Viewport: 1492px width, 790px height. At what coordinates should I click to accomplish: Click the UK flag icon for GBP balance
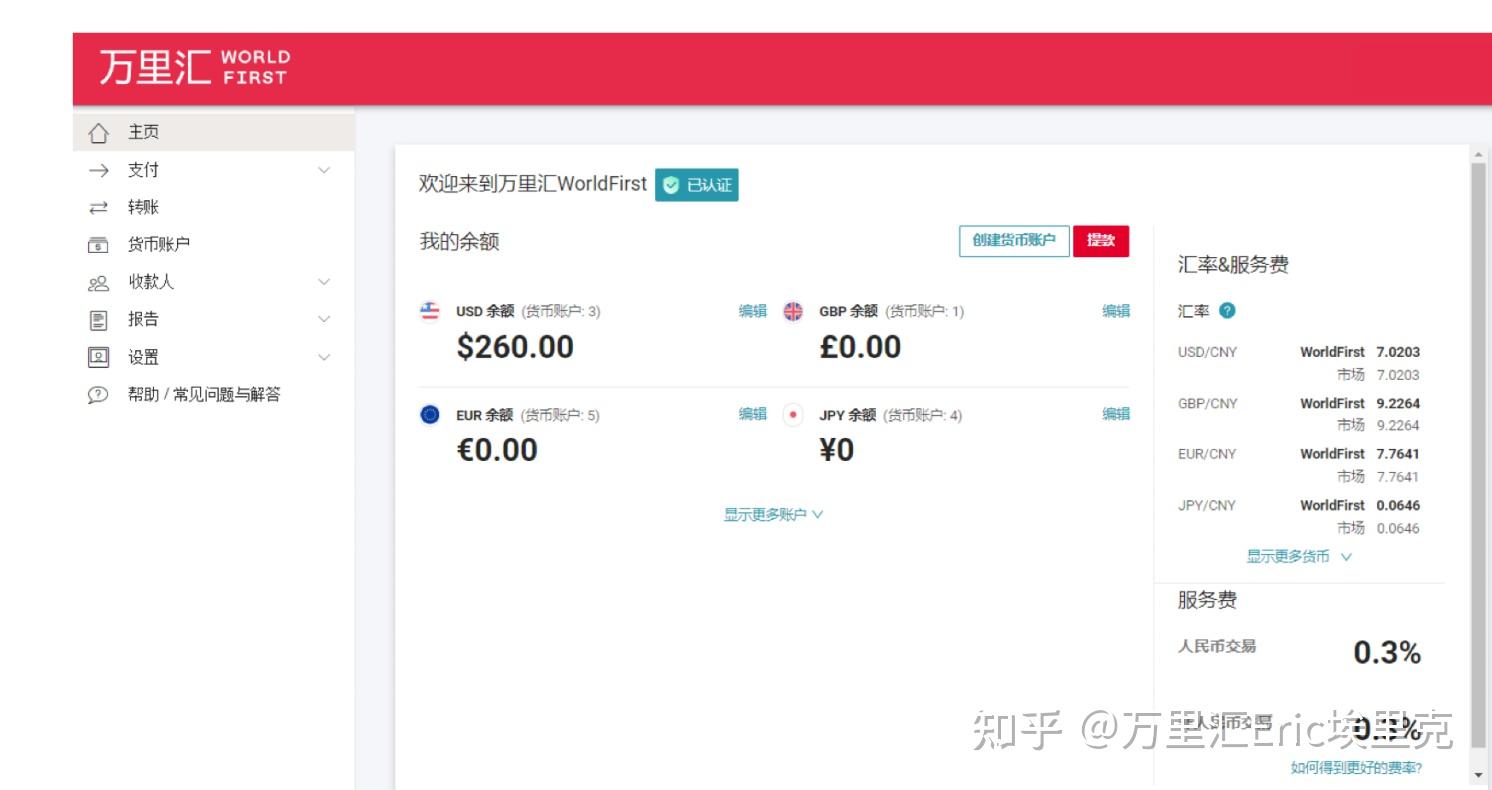[x=793, y=311]
